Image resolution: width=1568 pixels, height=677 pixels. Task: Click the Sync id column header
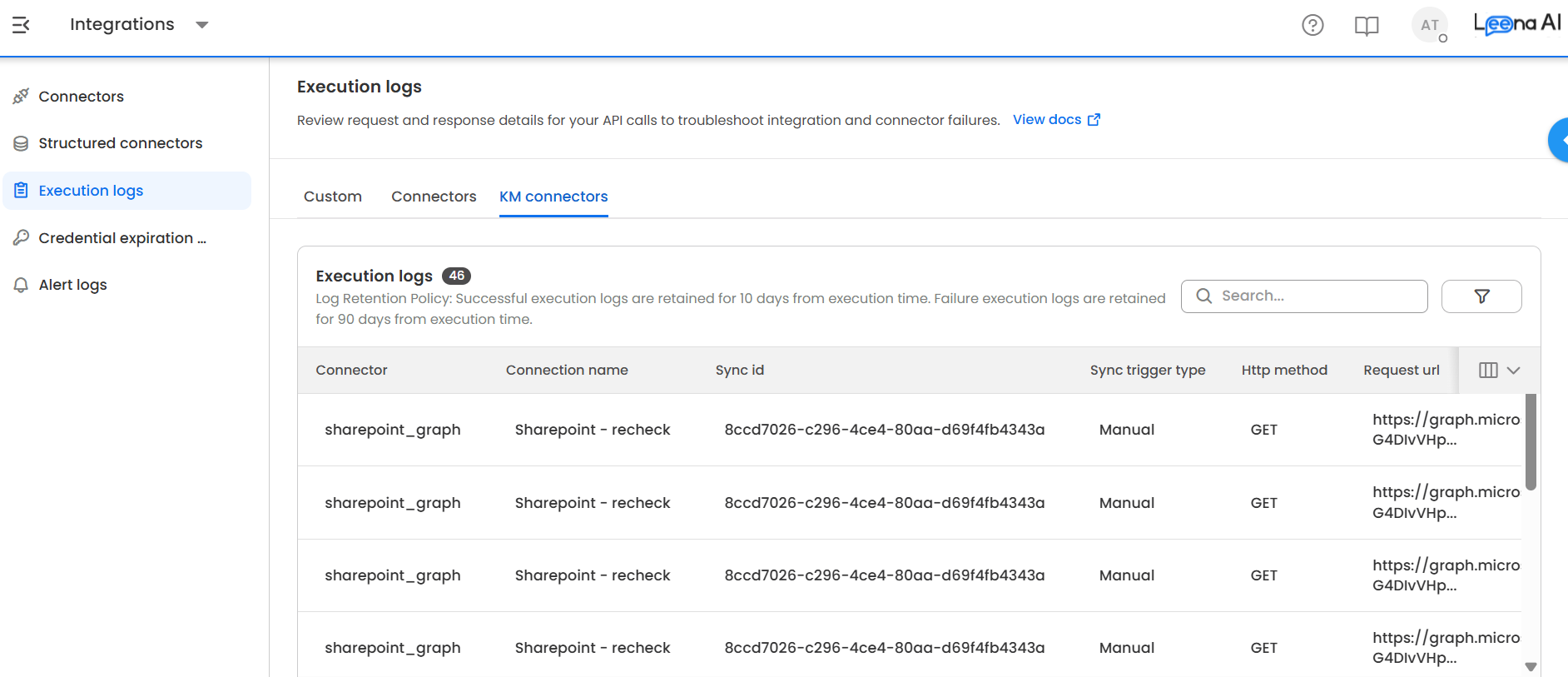coord(740,371)
